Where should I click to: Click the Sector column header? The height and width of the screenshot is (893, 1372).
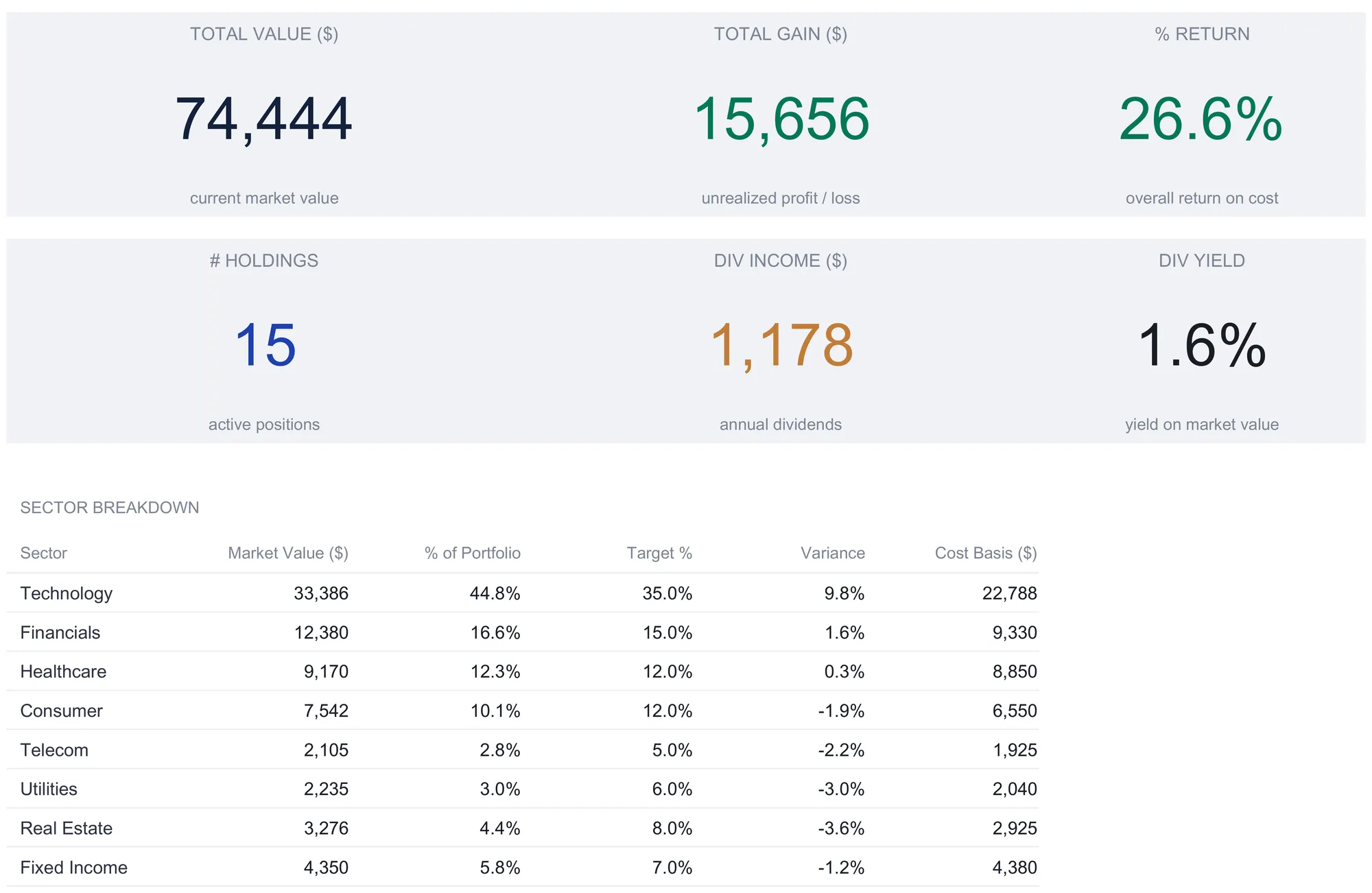click(44, 553)
